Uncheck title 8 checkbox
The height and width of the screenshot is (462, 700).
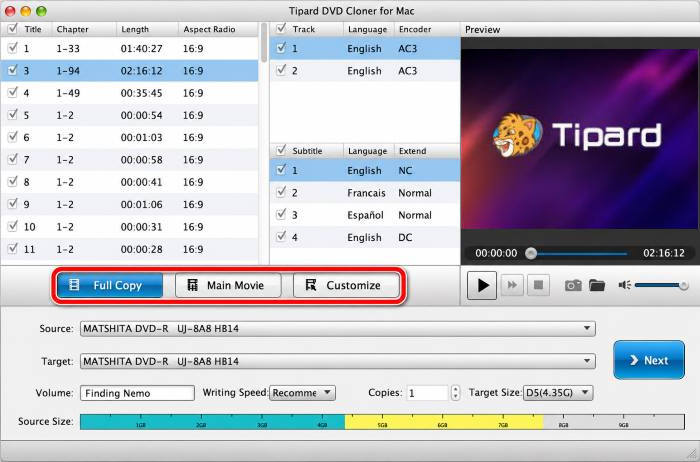[x=13, y=181]
